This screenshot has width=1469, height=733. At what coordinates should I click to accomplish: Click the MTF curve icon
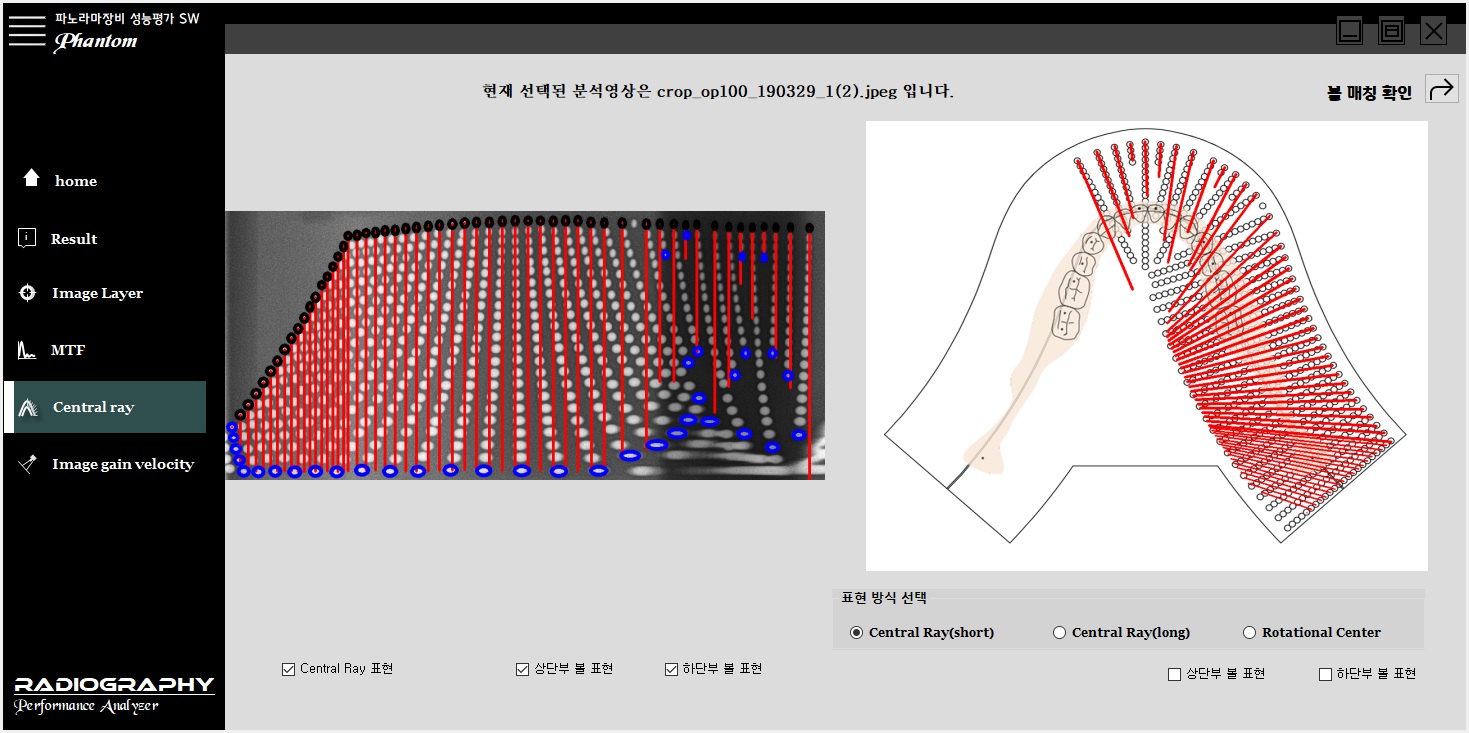tap(28, 350)
